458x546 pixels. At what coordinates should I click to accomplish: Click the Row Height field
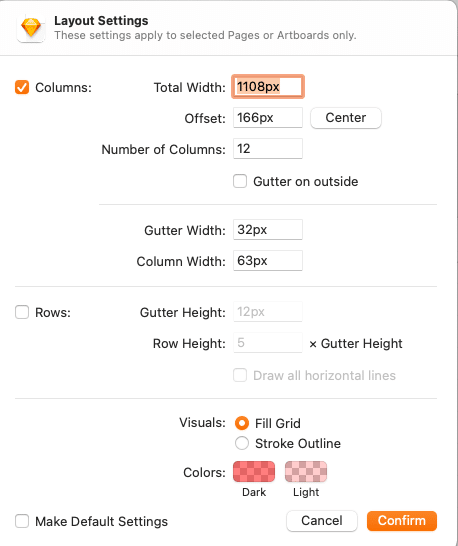click(x=268, y=343)
